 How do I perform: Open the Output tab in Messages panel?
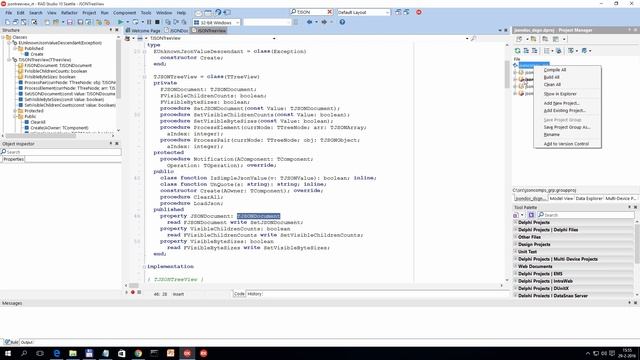[27, 342]
